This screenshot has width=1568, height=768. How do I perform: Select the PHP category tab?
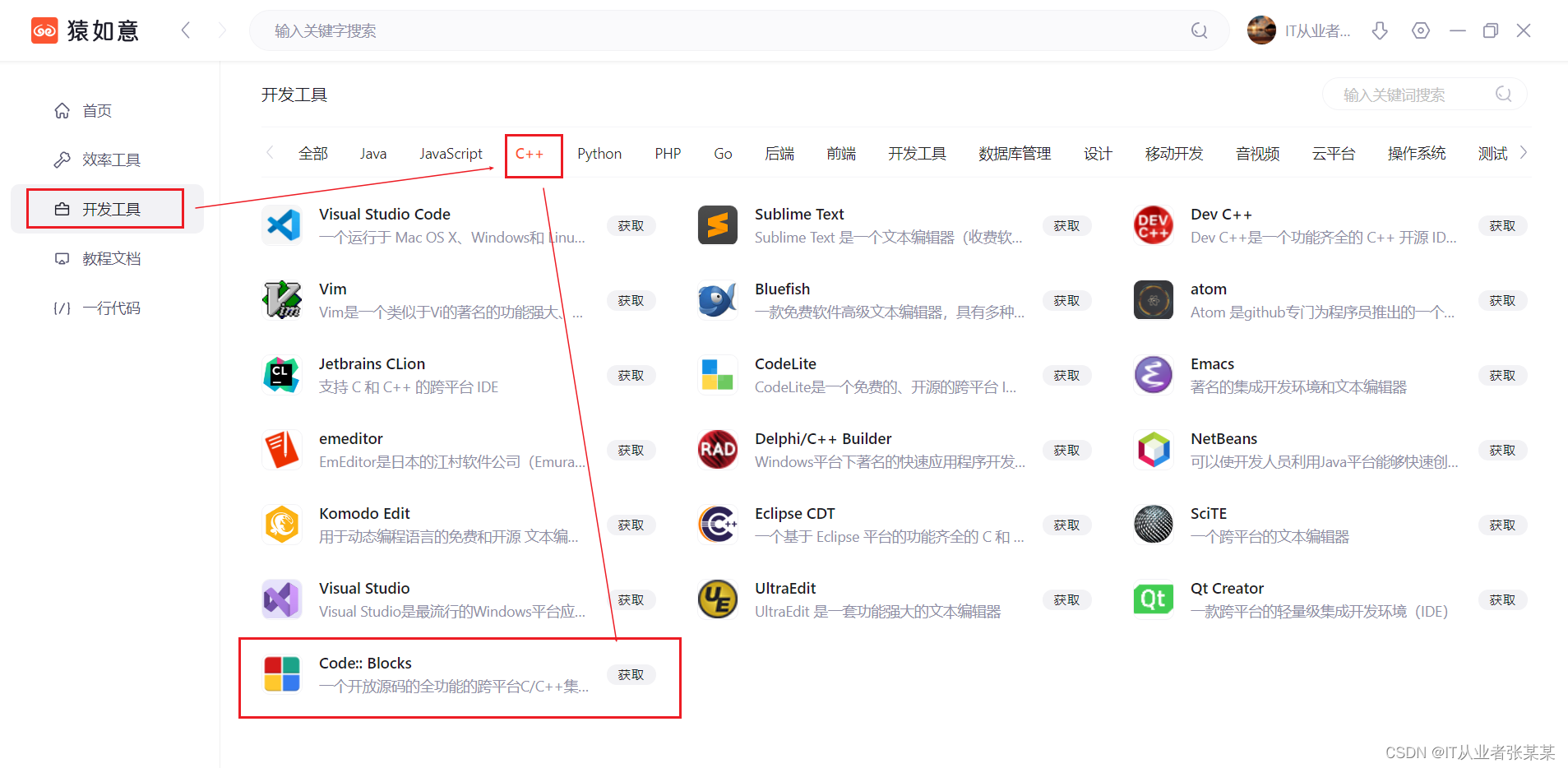pyautogui.click(x=668, y=154)
